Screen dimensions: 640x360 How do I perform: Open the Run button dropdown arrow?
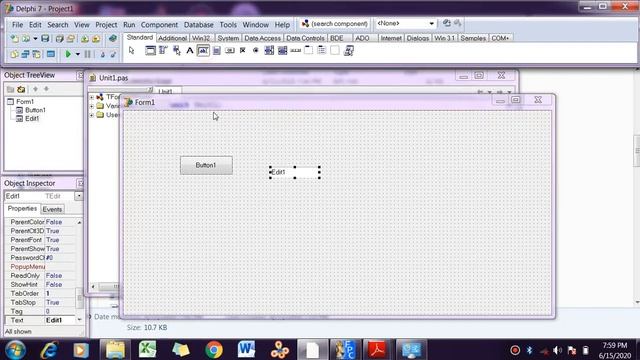(x=77, y=54)
